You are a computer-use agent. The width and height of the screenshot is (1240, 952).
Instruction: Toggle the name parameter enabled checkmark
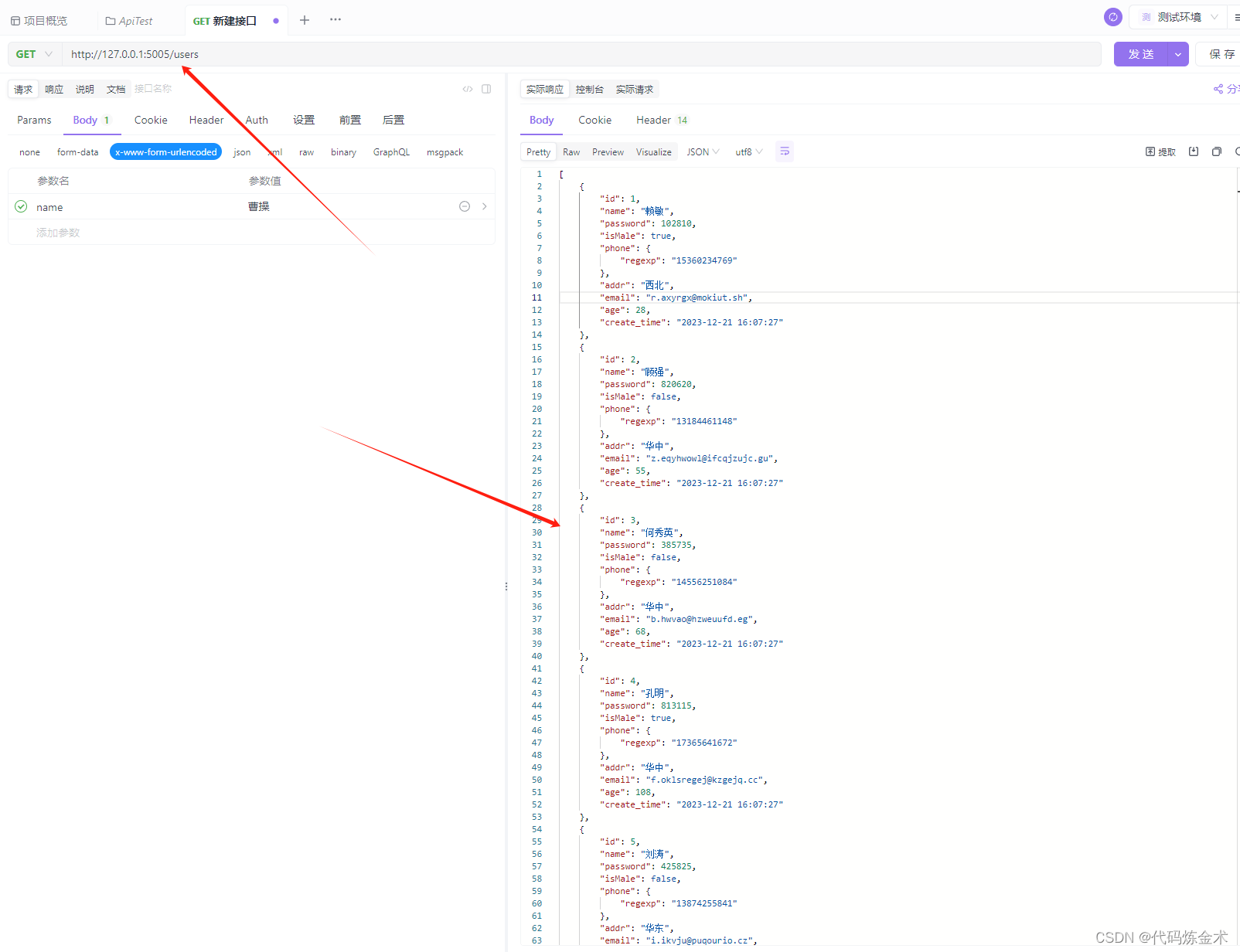point(21,206)
